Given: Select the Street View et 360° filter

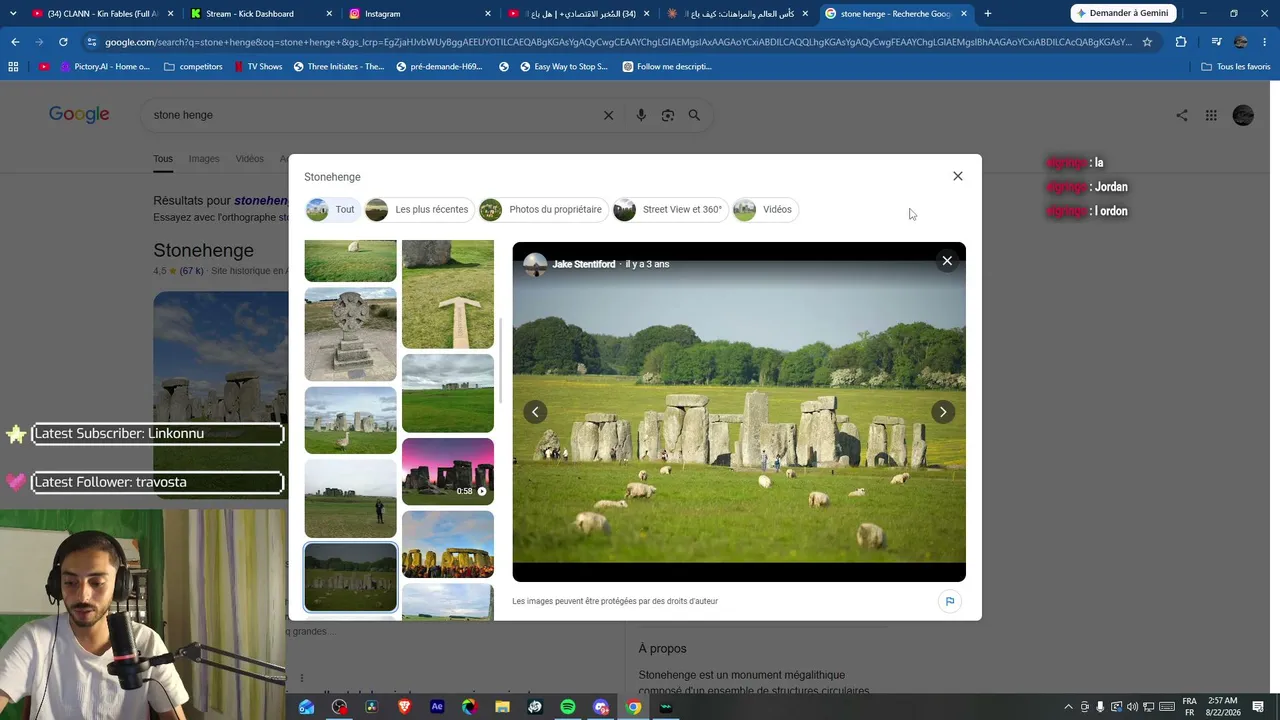Looking at the screenshot, I should point(669,210).
